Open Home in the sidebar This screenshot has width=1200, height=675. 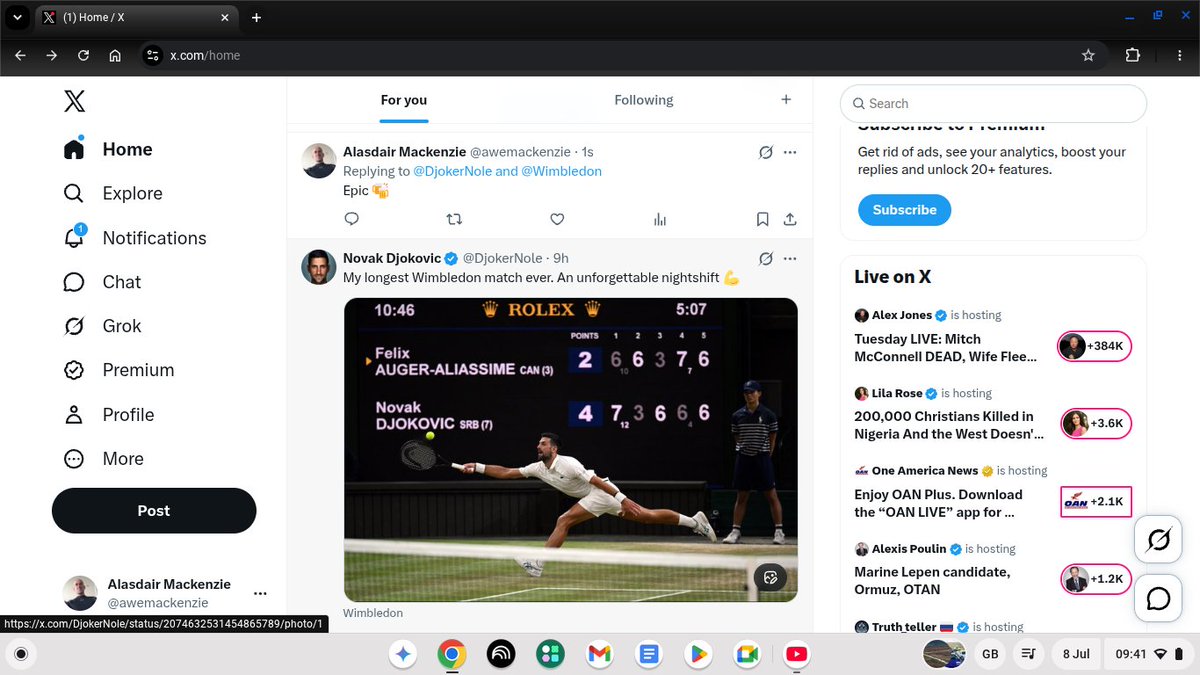(108, 149)
